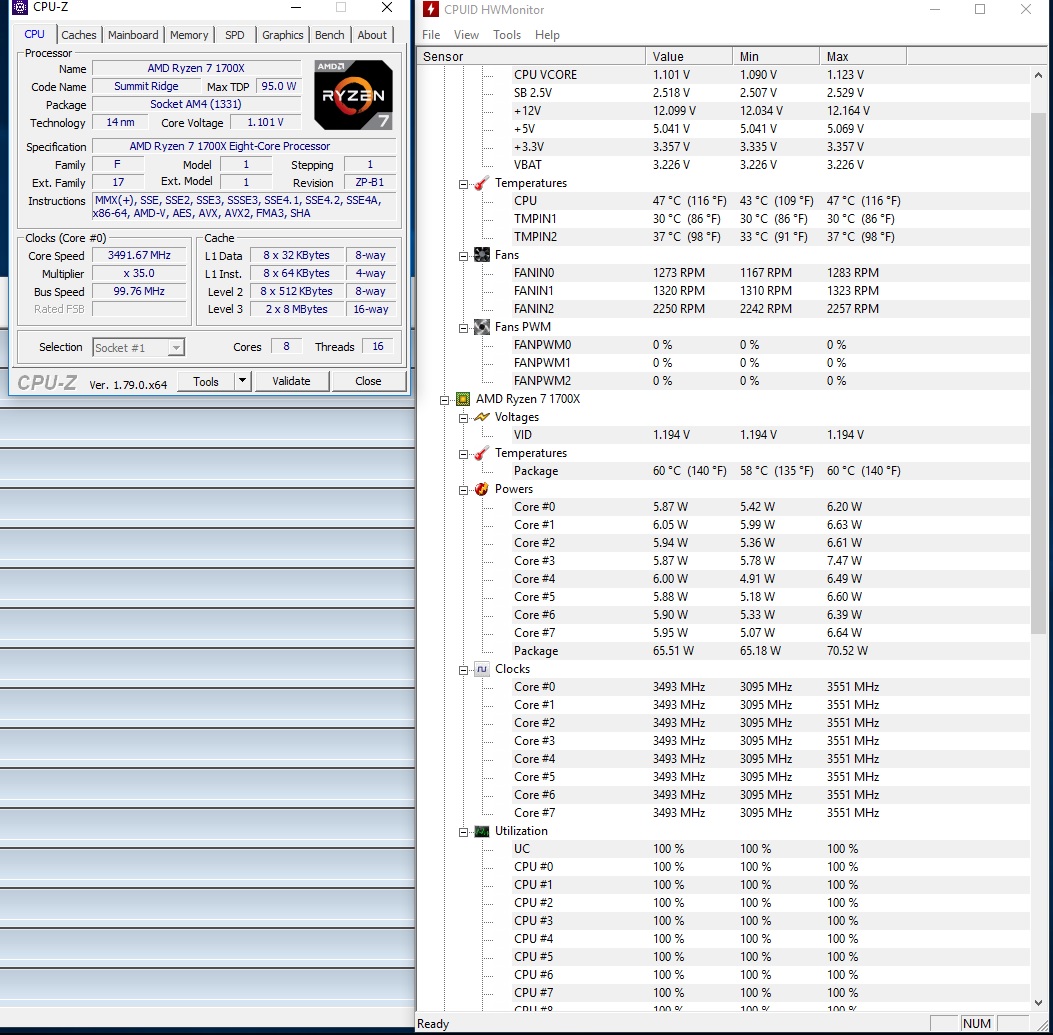This screenshot has height=1035, width=1053.
Task: Click the Voltages icon under Ryzen 7 1700X
Action: [482, 417]
